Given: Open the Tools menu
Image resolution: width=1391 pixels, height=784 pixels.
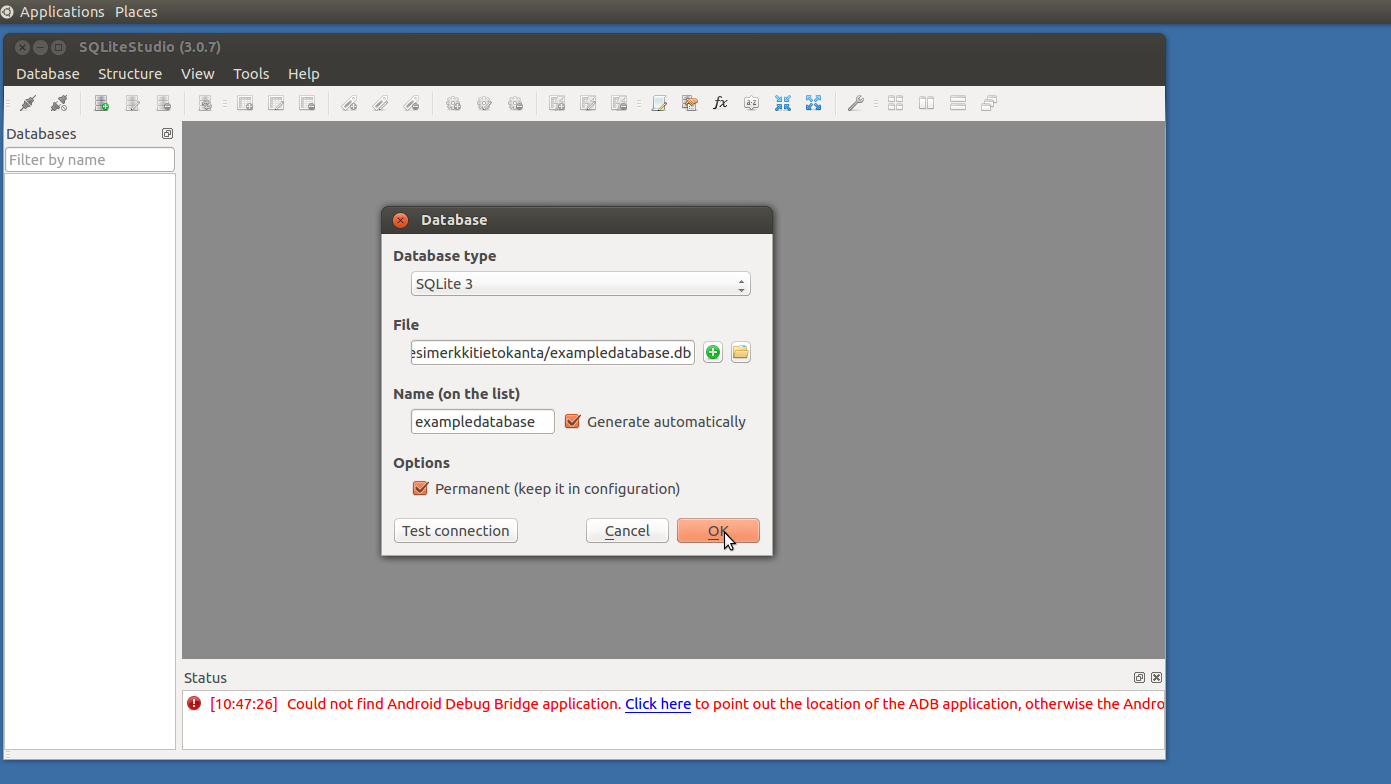Looking at the screenshot, I should point(251,74).
